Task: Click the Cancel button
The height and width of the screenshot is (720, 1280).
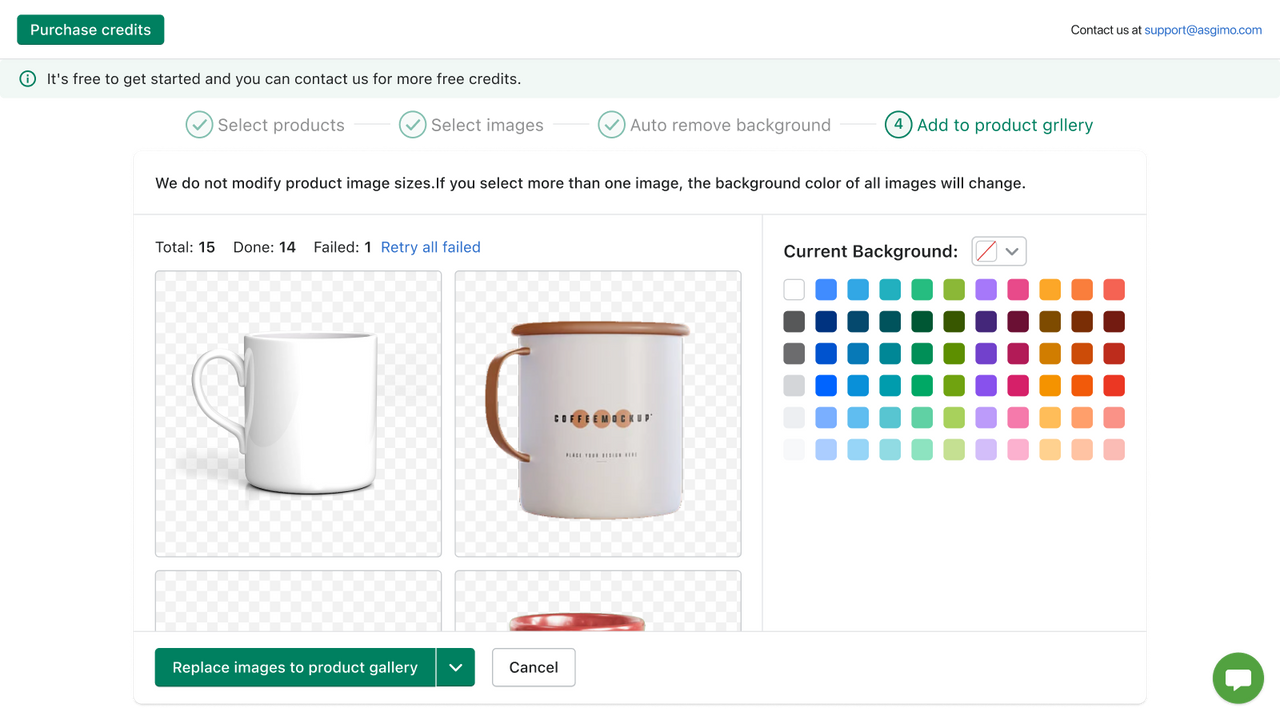Action: click(533, 668)
